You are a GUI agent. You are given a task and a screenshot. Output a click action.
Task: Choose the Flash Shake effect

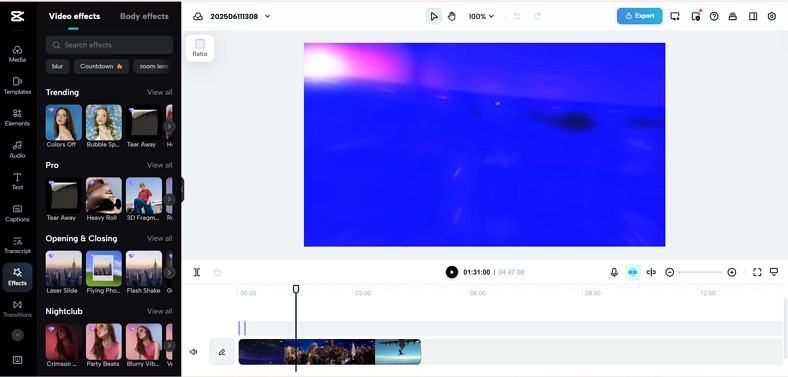pos(144,268)
